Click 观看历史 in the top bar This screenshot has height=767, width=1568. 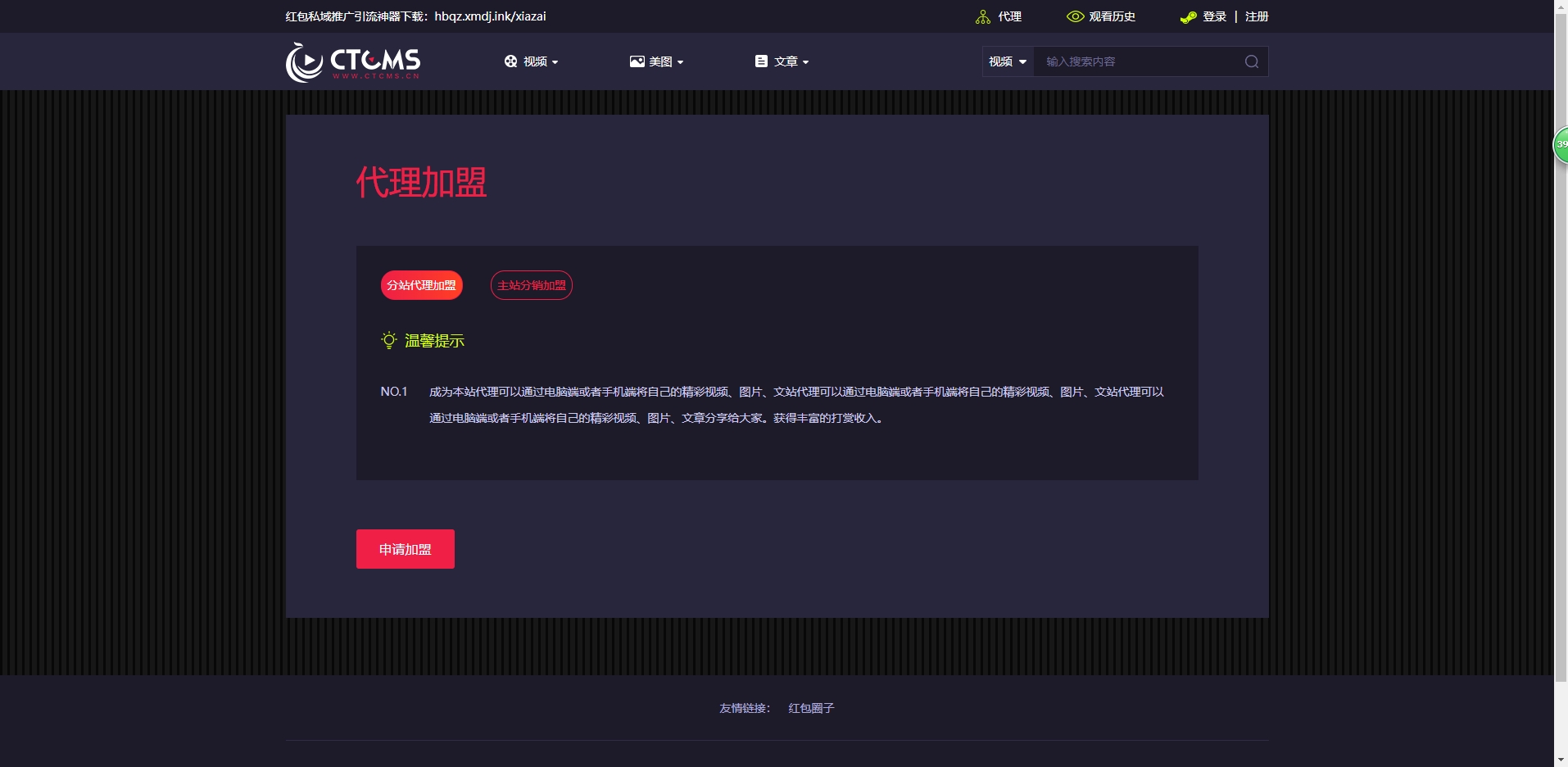pyautogui.click(x=1111, y=16)
